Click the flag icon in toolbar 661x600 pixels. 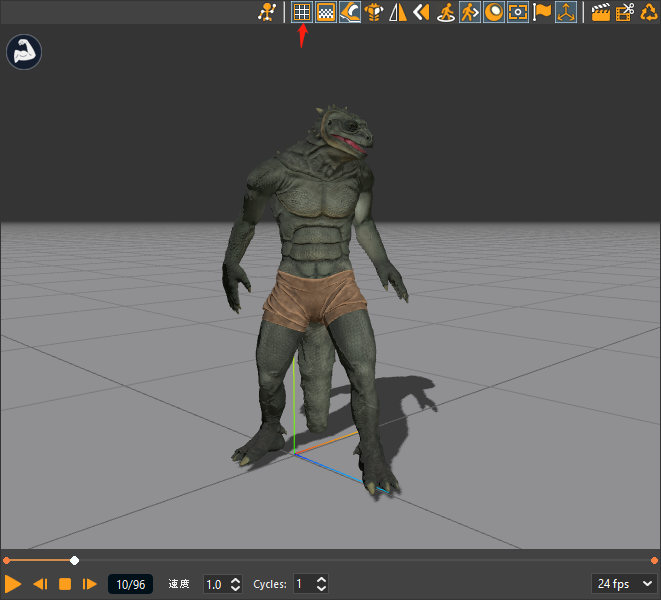[542, 12]
